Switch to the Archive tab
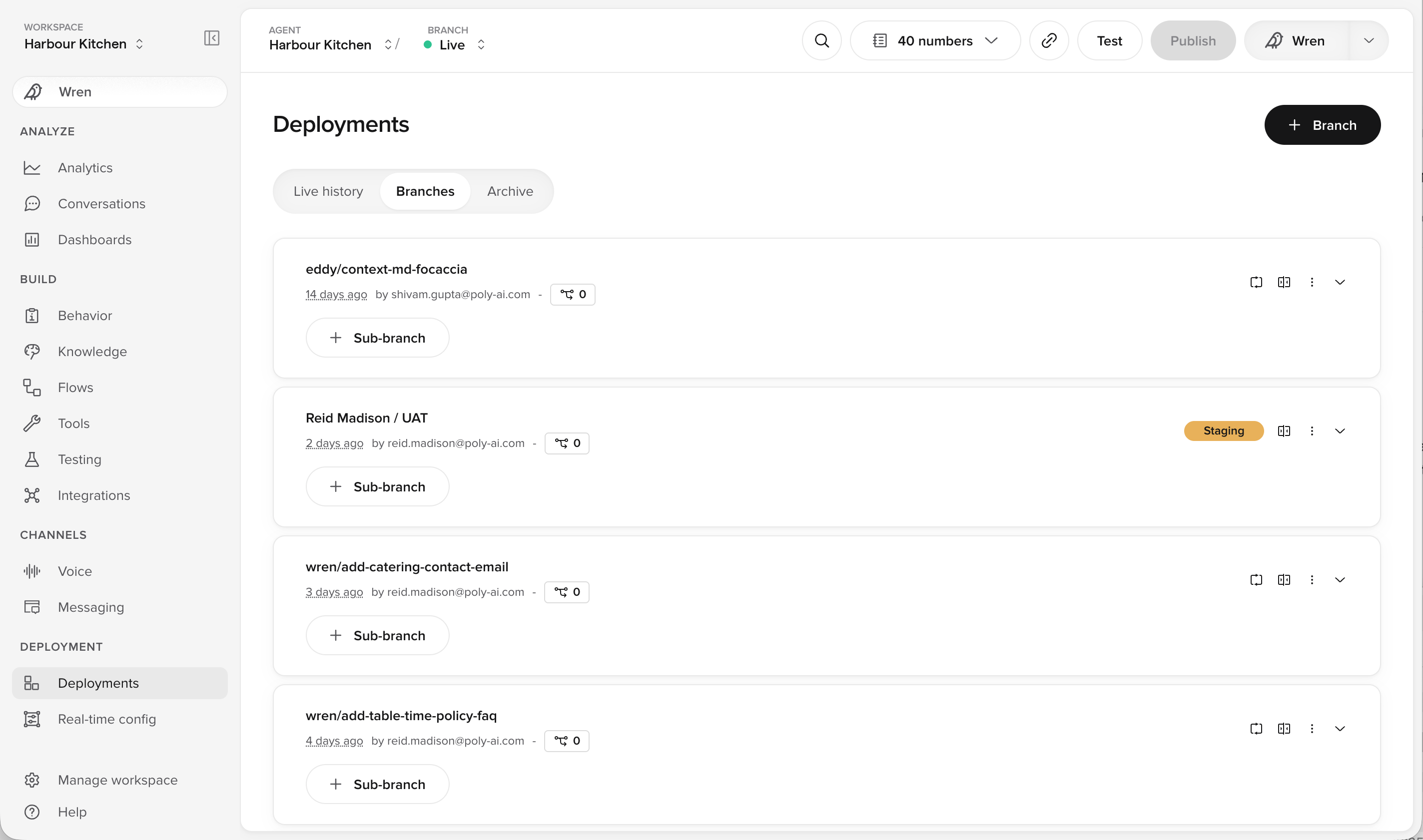The image size is (1423, 840). click(x=510, y=191)
